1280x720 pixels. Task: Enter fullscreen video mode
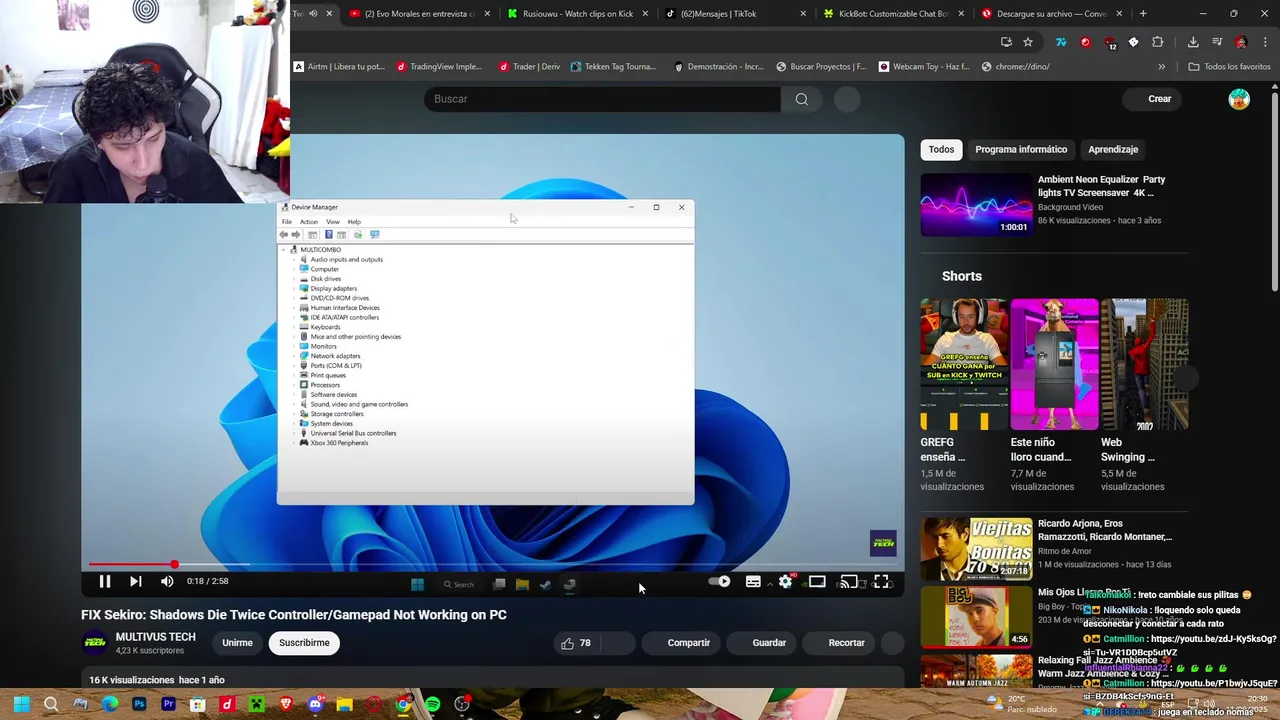pos(881,581)
